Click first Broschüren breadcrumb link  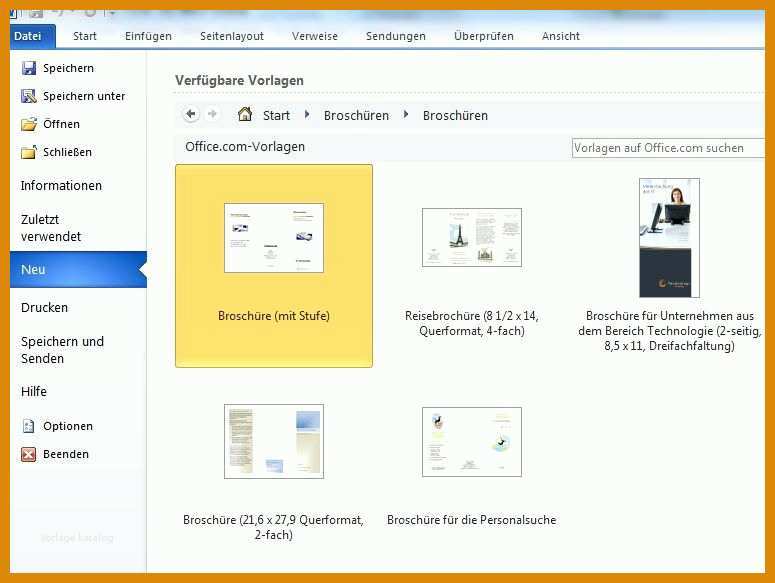tap(356, 115)
